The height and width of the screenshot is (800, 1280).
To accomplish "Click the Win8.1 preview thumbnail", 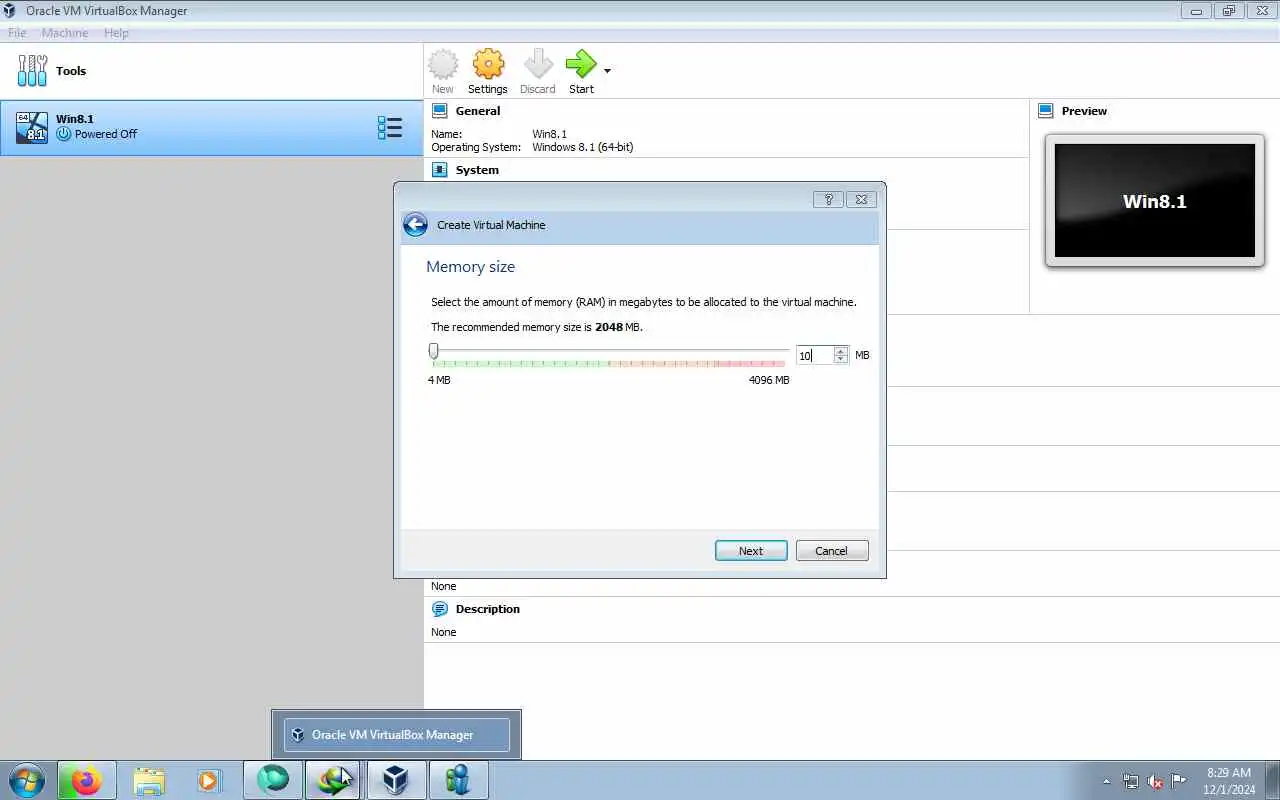I will point(1155,201).
